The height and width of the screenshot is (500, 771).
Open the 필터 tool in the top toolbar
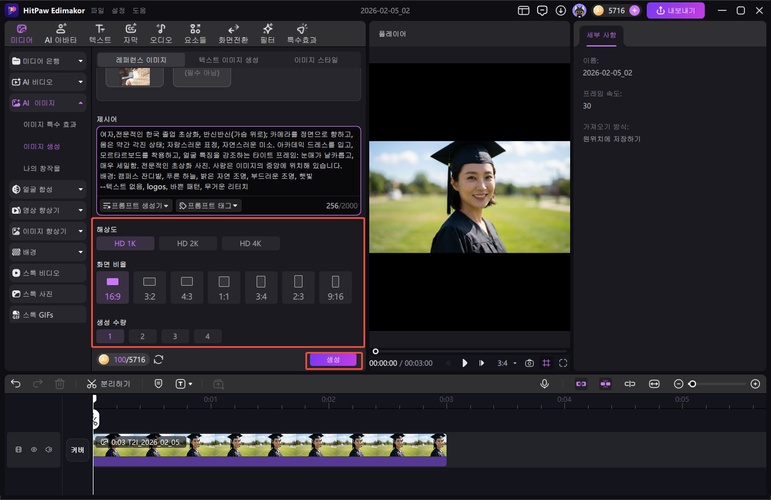tap(267, 34)
